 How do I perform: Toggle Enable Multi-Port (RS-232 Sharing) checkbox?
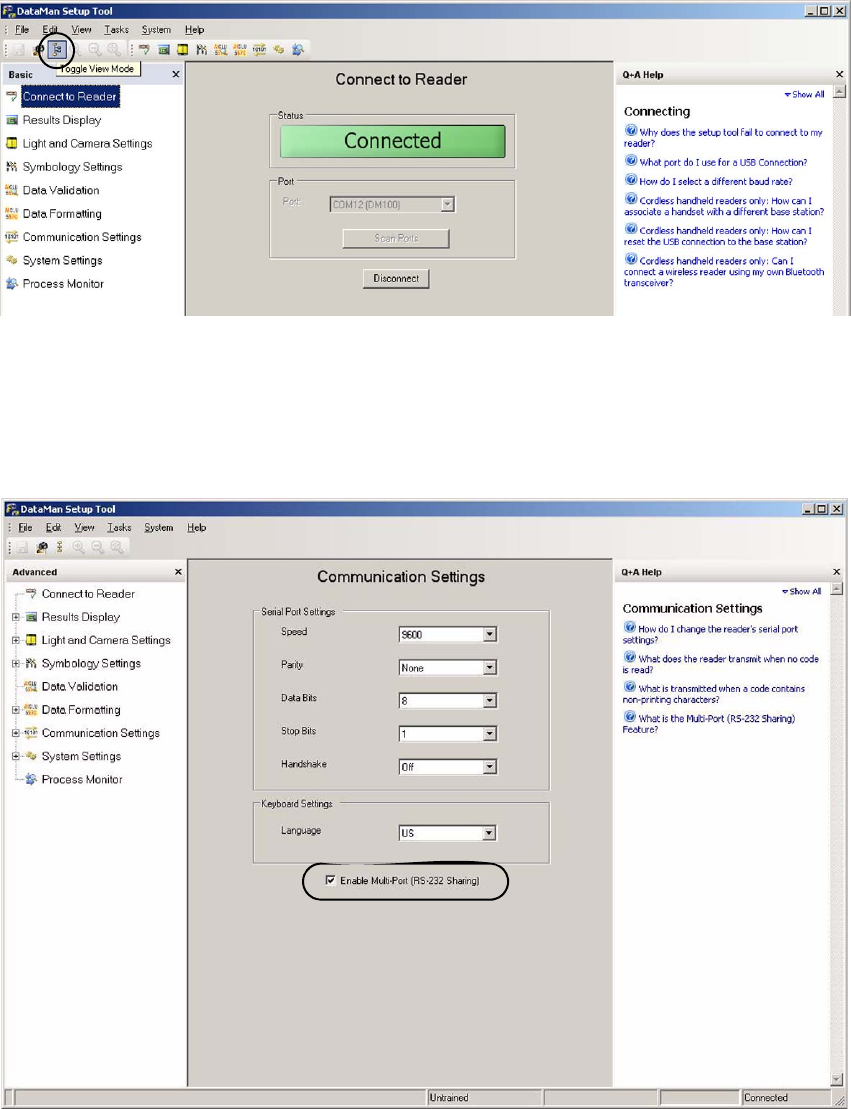[x=330, y=880]
